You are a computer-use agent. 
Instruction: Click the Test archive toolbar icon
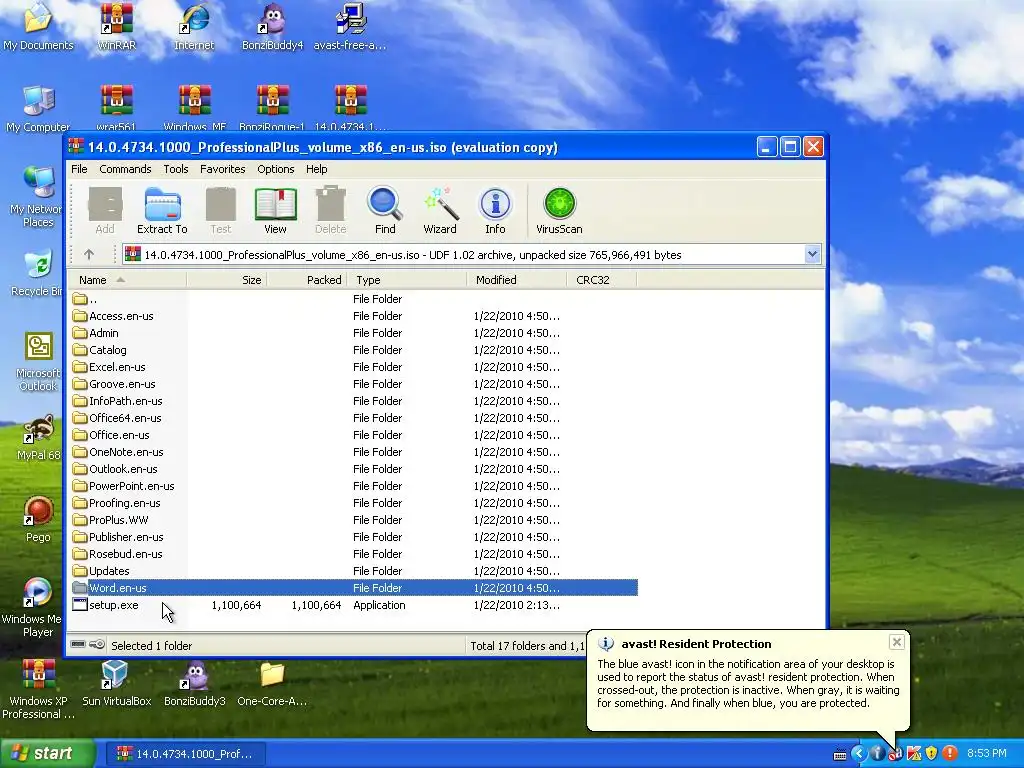[x=221, y=210]
